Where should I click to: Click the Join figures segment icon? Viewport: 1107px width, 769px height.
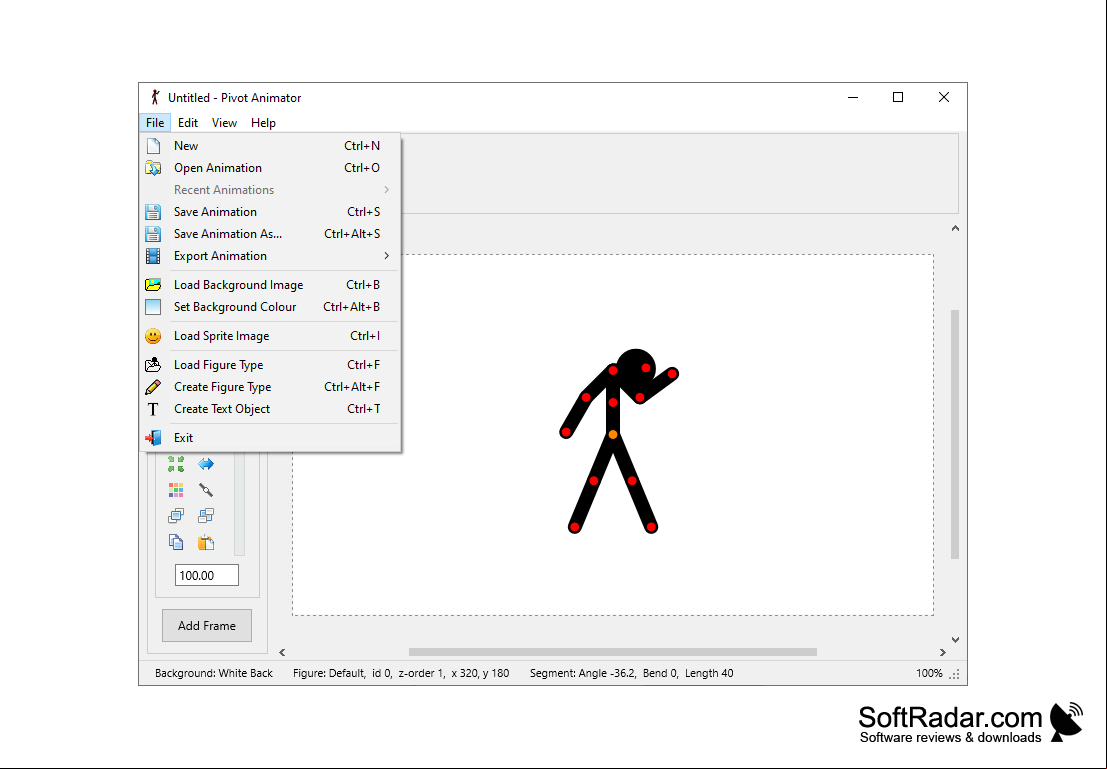206,490
